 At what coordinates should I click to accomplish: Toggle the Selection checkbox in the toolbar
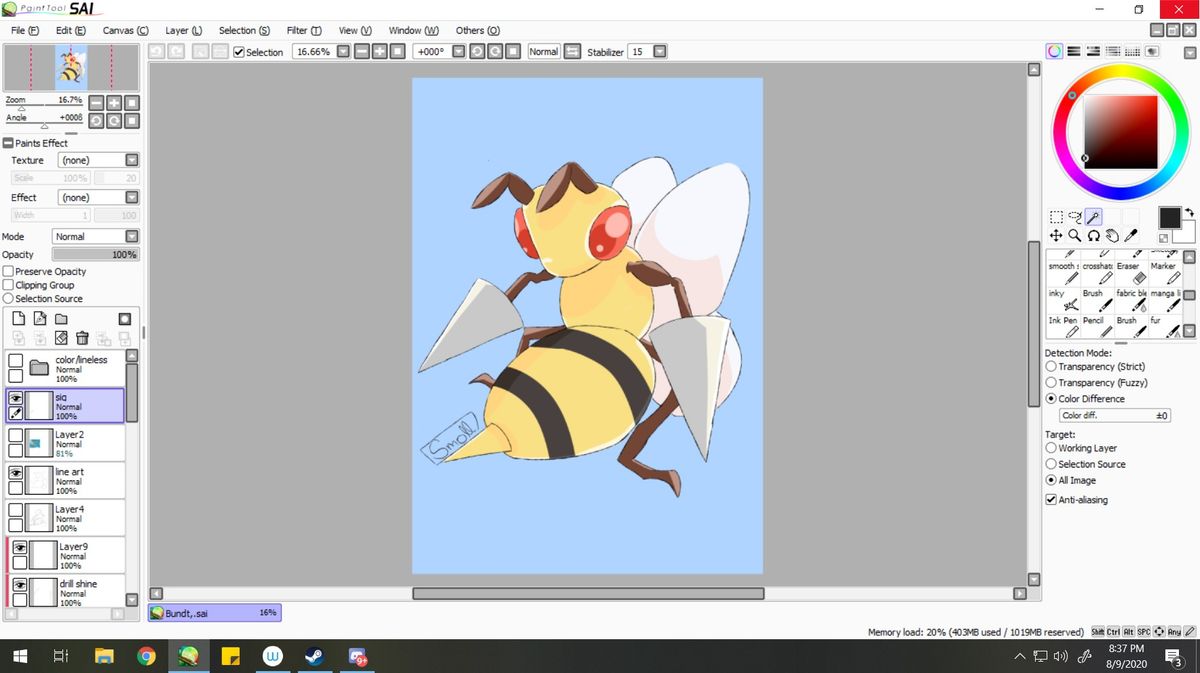pyautogui.click(x=239, y=52)
